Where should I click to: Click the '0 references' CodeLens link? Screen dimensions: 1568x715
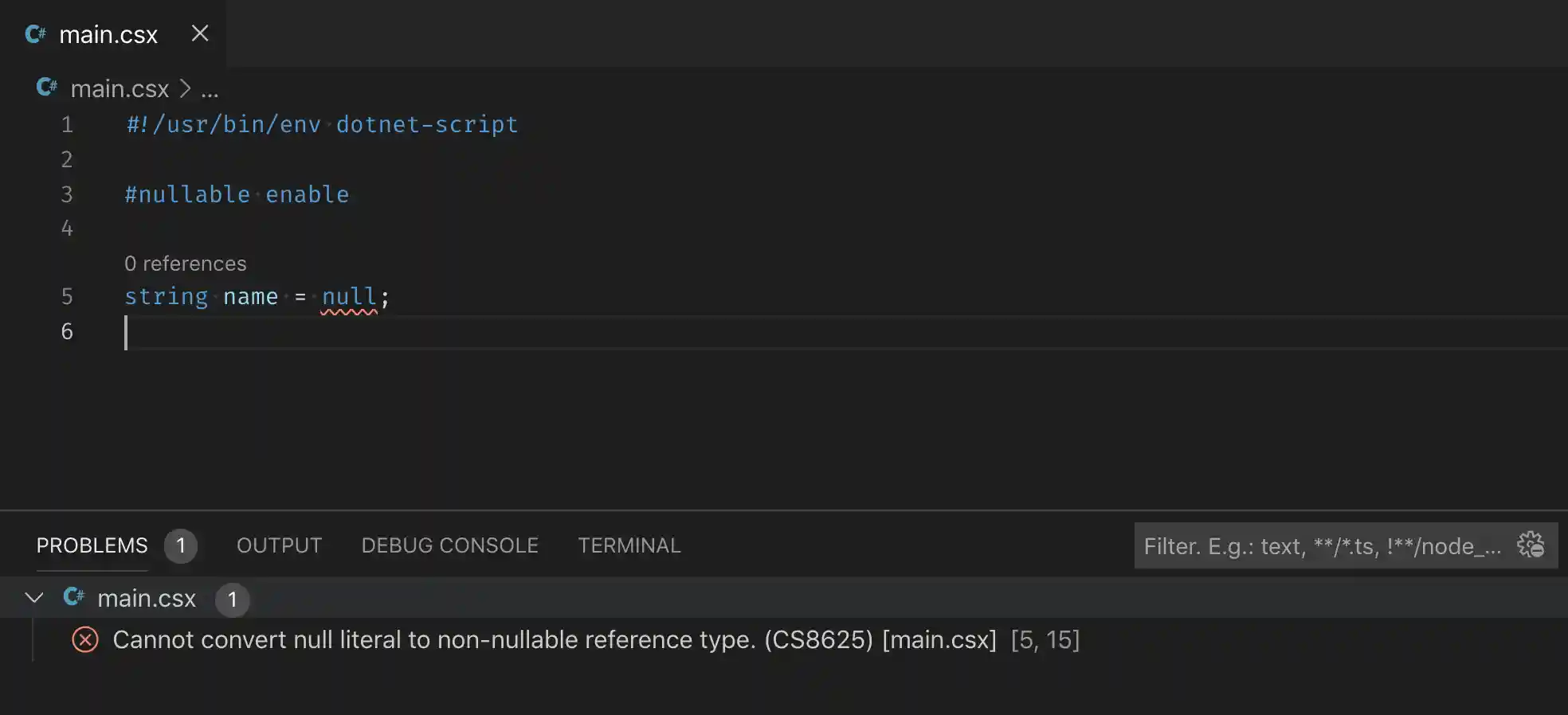pyautogui.click(x=186, y=264)
